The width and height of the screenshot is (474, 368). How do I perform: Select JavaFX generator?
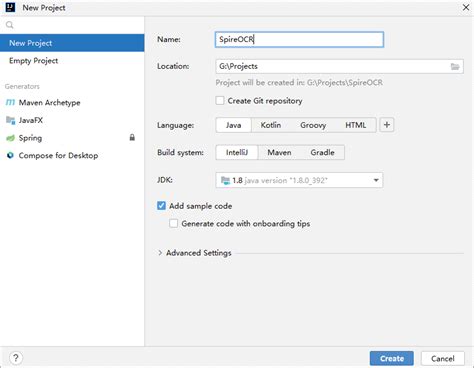(72, 120)
